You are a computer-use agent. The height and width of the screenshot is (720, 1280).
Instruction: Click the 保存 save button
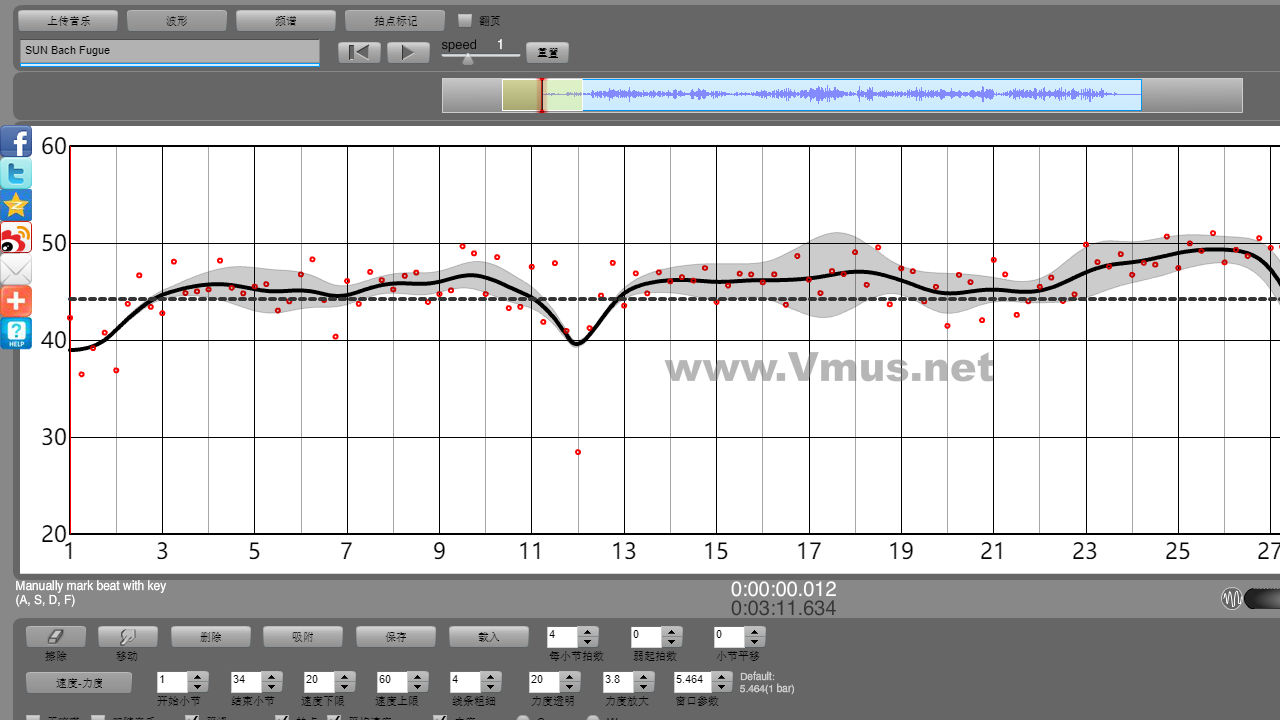click(397, 636)
